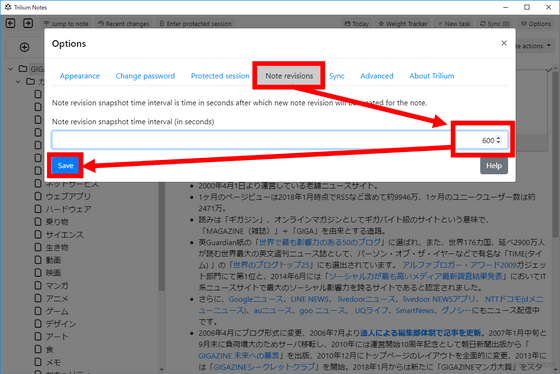Click the forward navigation arrow icon
The height and width of the screenshot is (374, 560).
28,24
